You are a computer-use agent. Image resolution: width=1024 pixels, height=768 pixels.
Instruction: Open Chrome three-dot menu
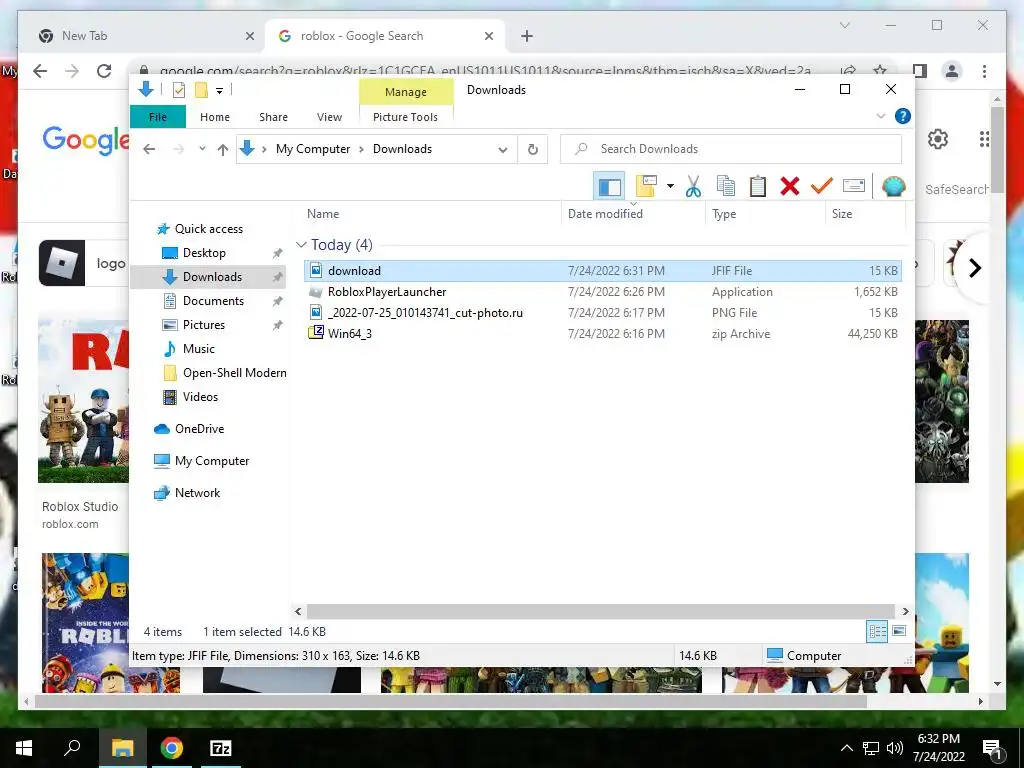click(984, 71)
